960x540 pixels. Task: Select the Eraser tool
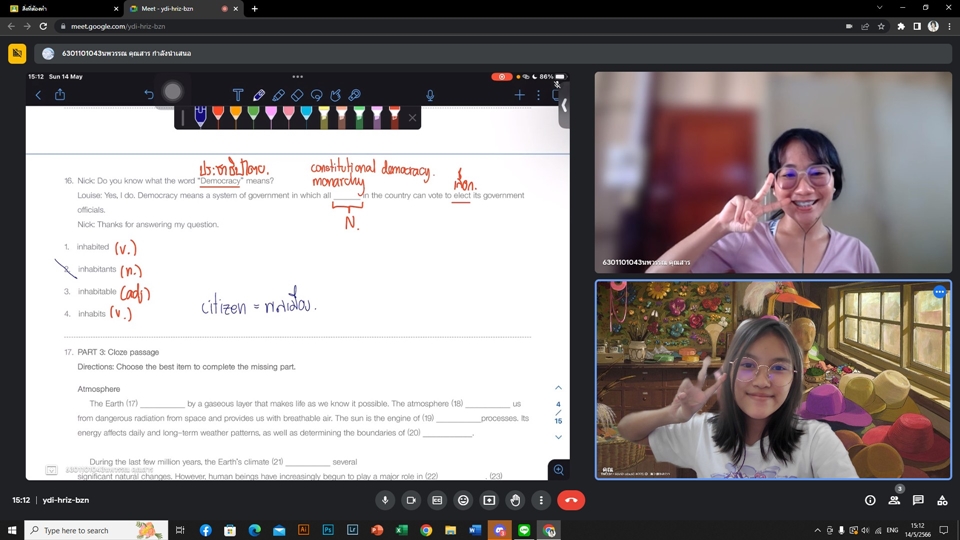tap(297, 95)
